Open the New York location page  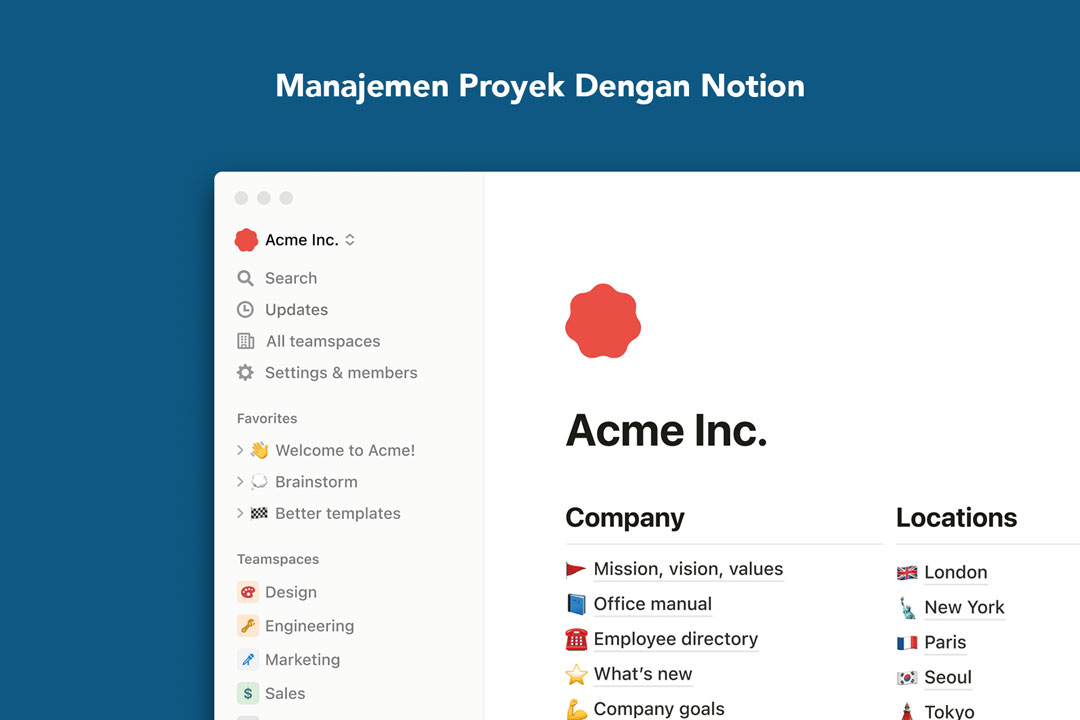964,608
